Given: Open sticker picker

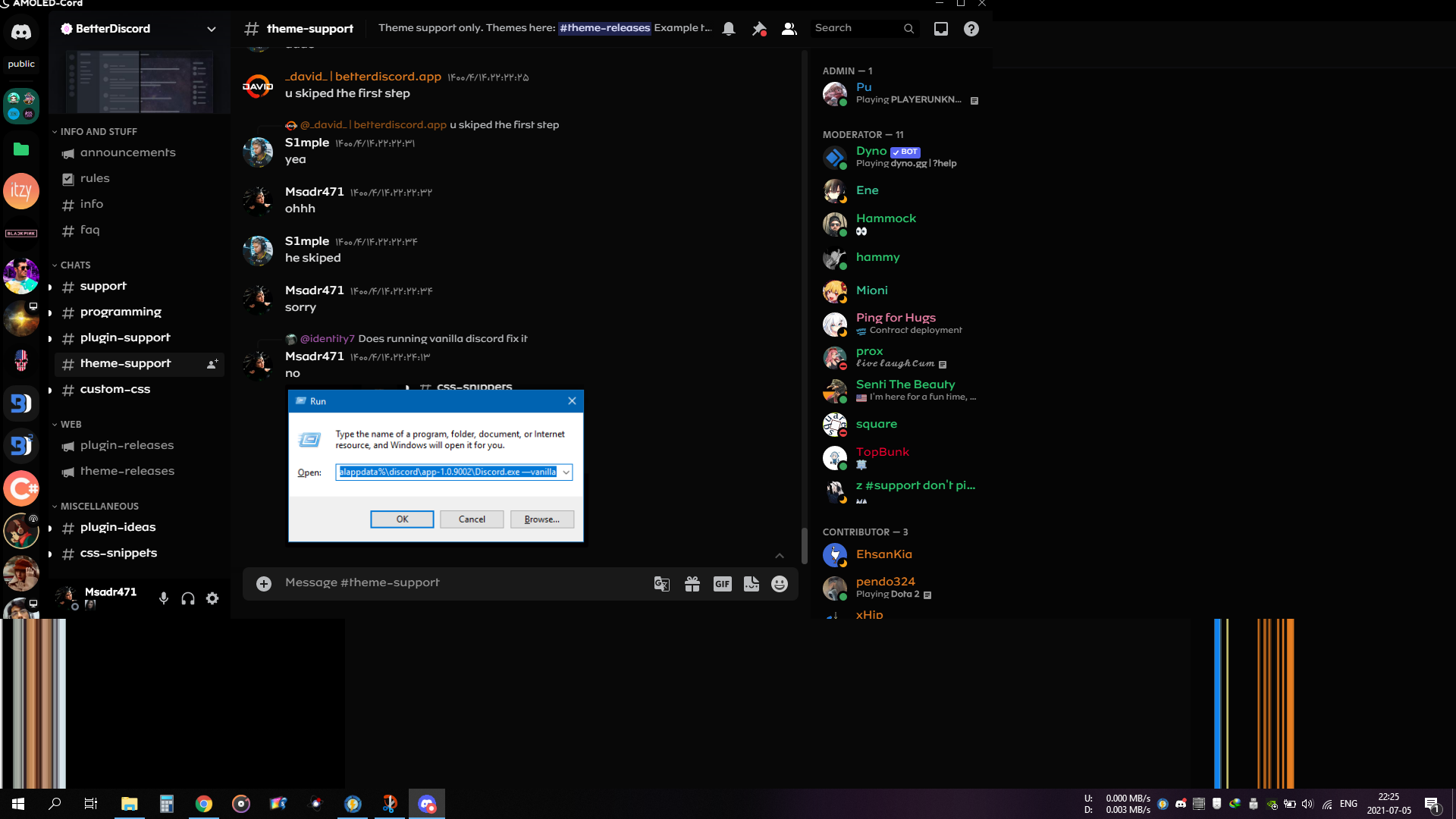Looking at the screenshot, I should click(x=752, y=584).
